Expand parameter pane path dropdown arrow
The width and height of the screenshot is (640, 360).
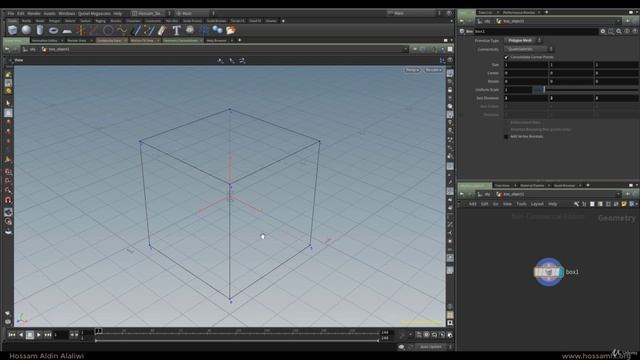click(618, 21)
